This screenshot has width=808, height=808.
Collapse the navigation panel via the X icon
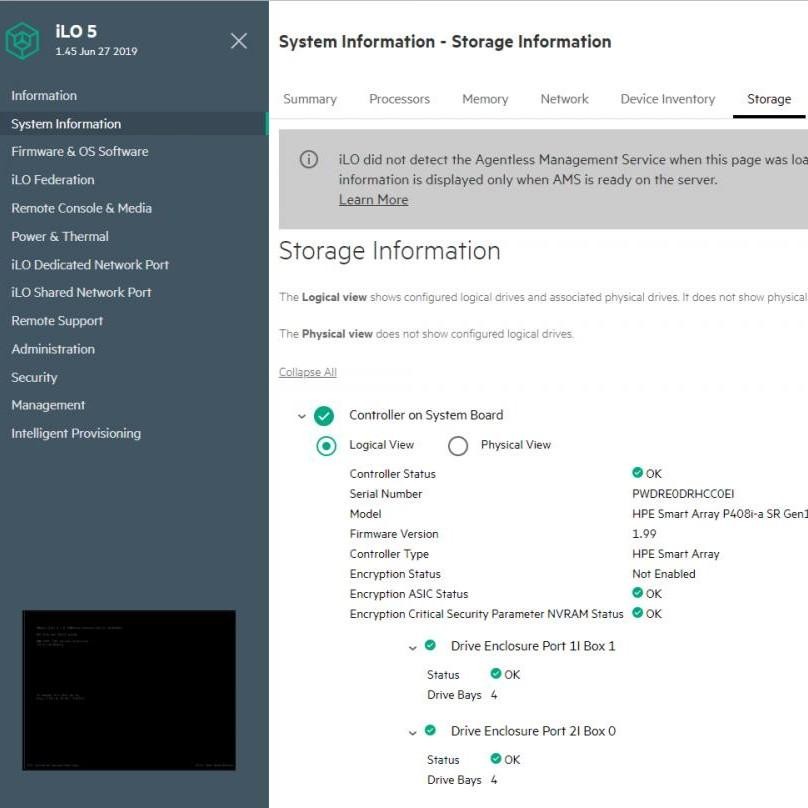pos(238,40)
